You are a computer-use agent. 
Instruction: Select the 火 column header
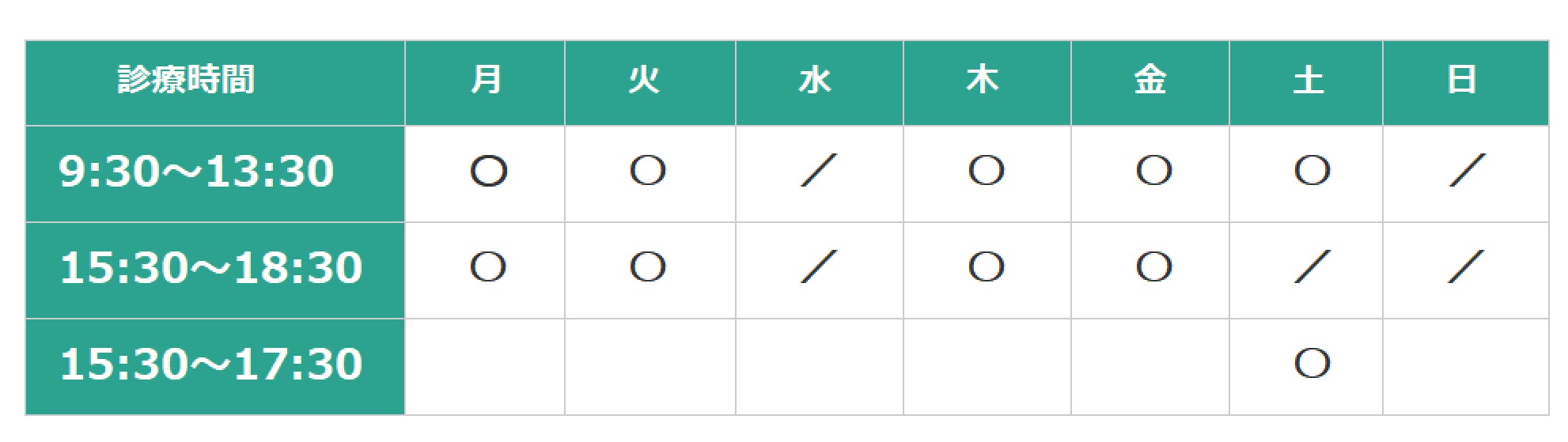(645, 81)
